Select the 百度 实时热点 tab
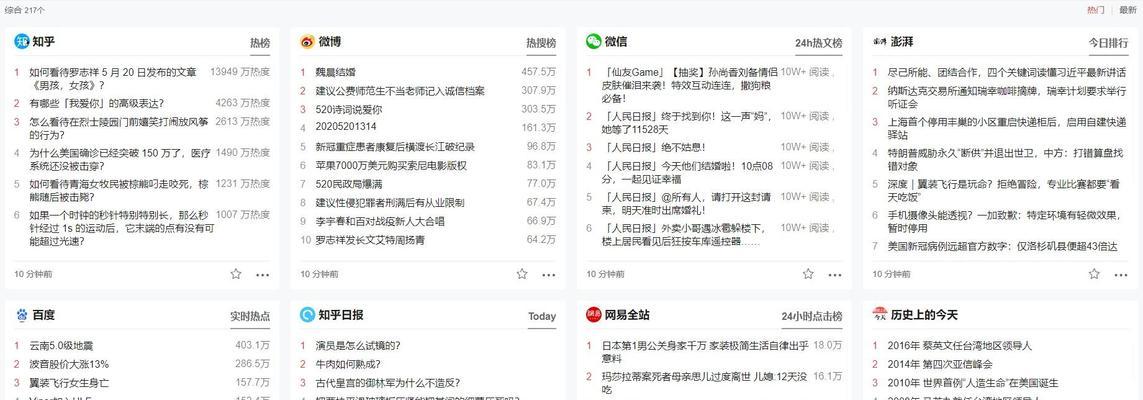 click(250, 316)
